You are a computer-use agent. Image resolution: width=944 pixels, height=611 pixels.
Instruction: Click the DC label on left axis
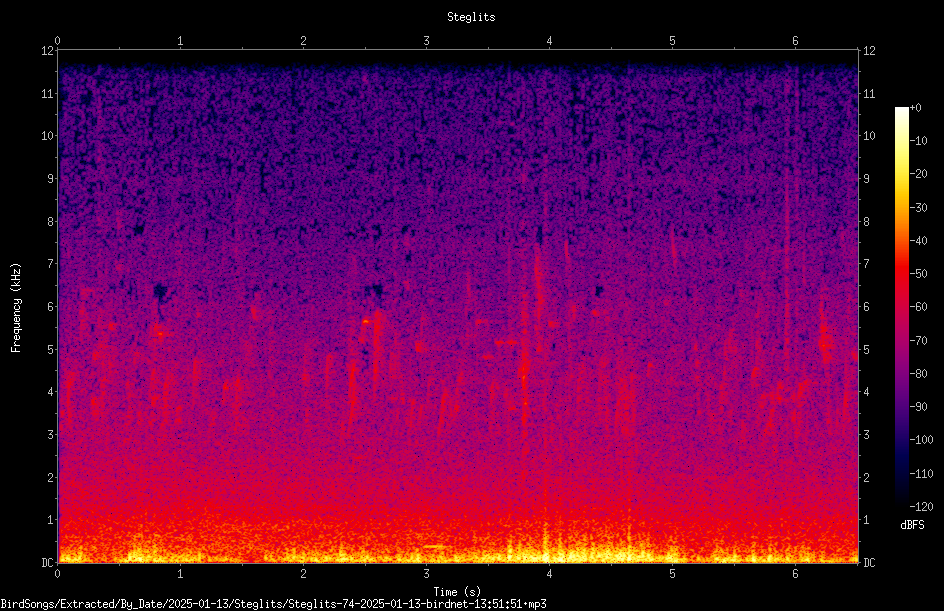click(48, 562)
